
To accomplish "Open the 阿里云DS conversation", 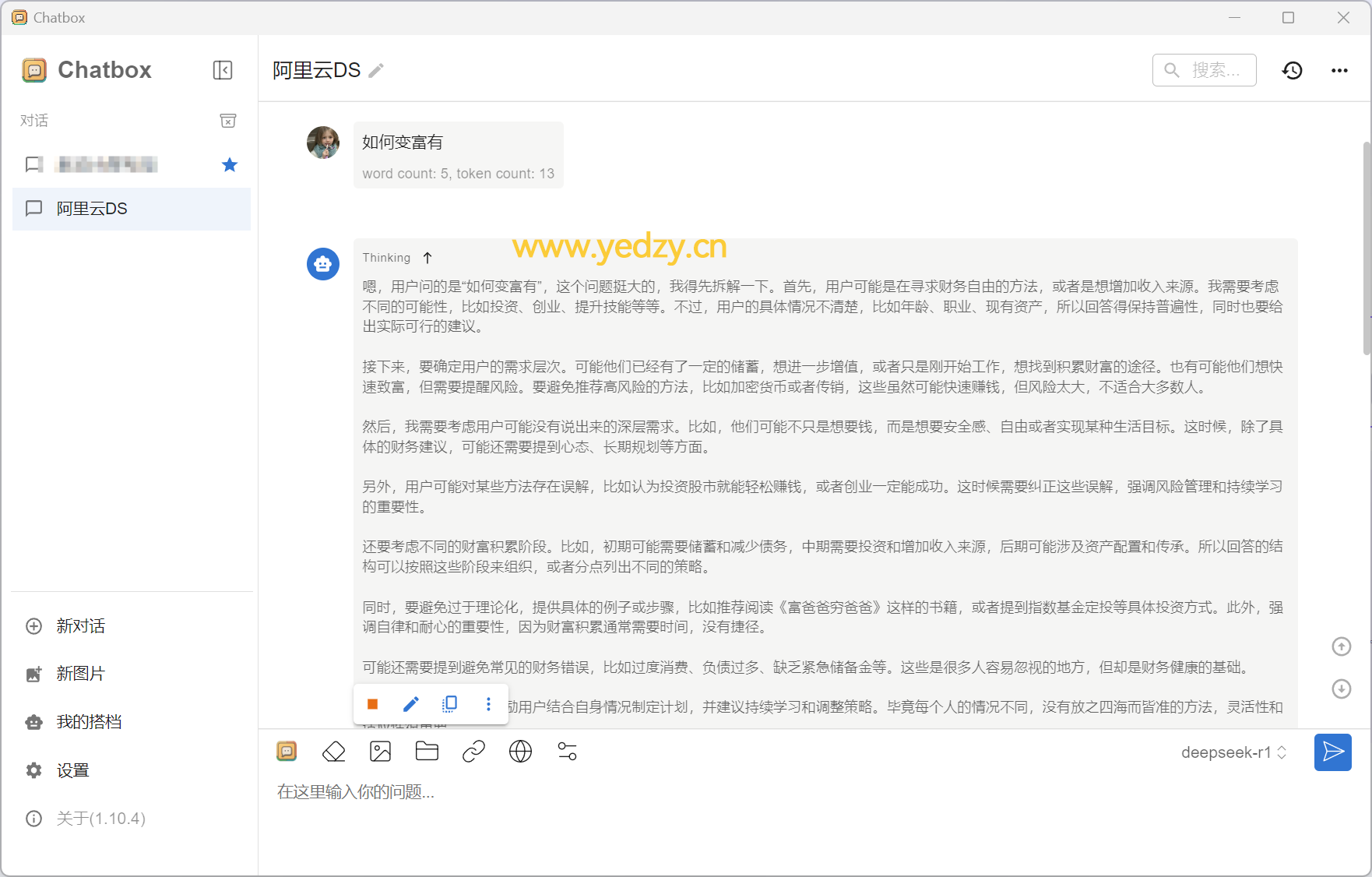I will click(132, 209).
